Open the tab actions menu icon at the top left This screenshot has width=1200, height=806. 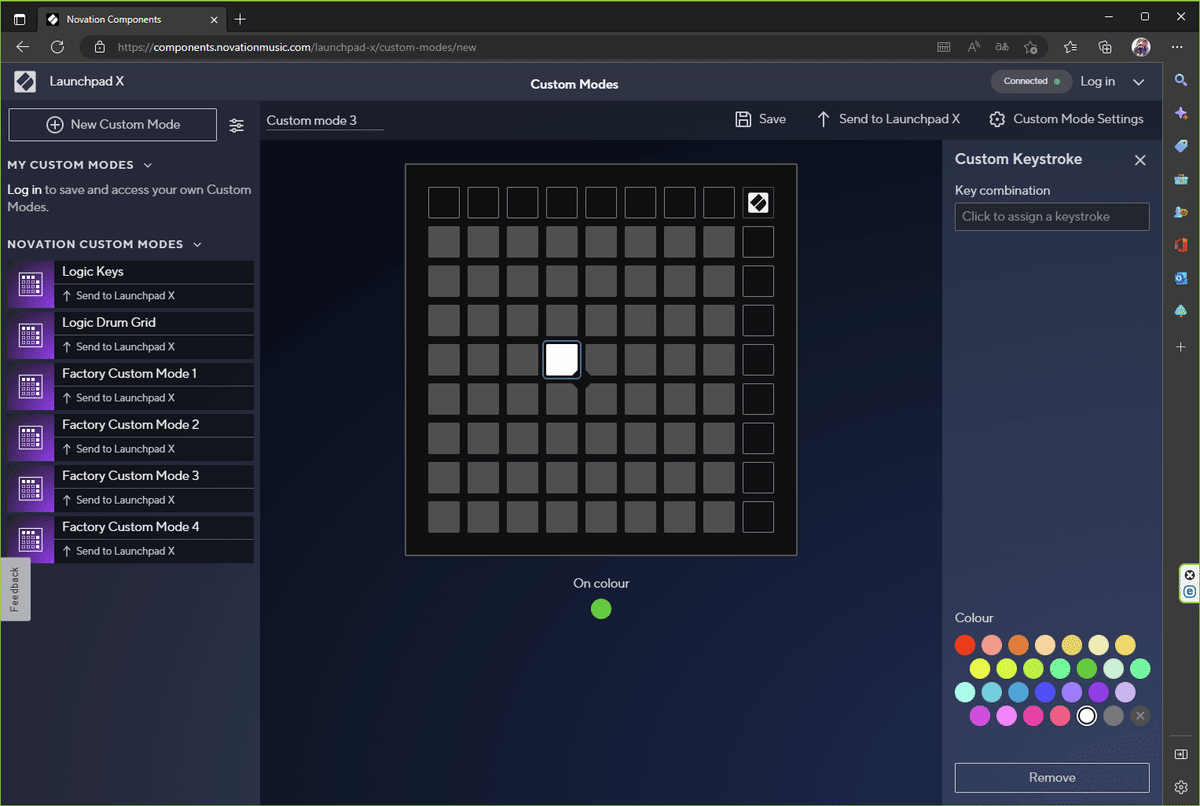(x=20, y=19)
